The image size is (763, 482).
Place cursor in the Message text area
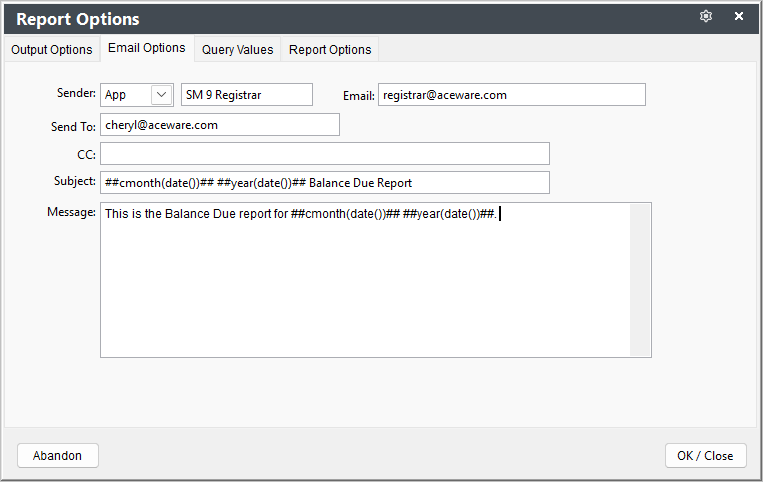point(365,280)
